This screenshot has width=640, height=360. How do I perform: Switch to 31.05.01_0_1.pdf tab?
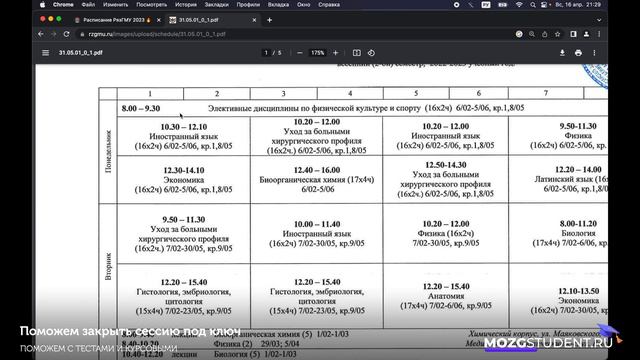199,20
